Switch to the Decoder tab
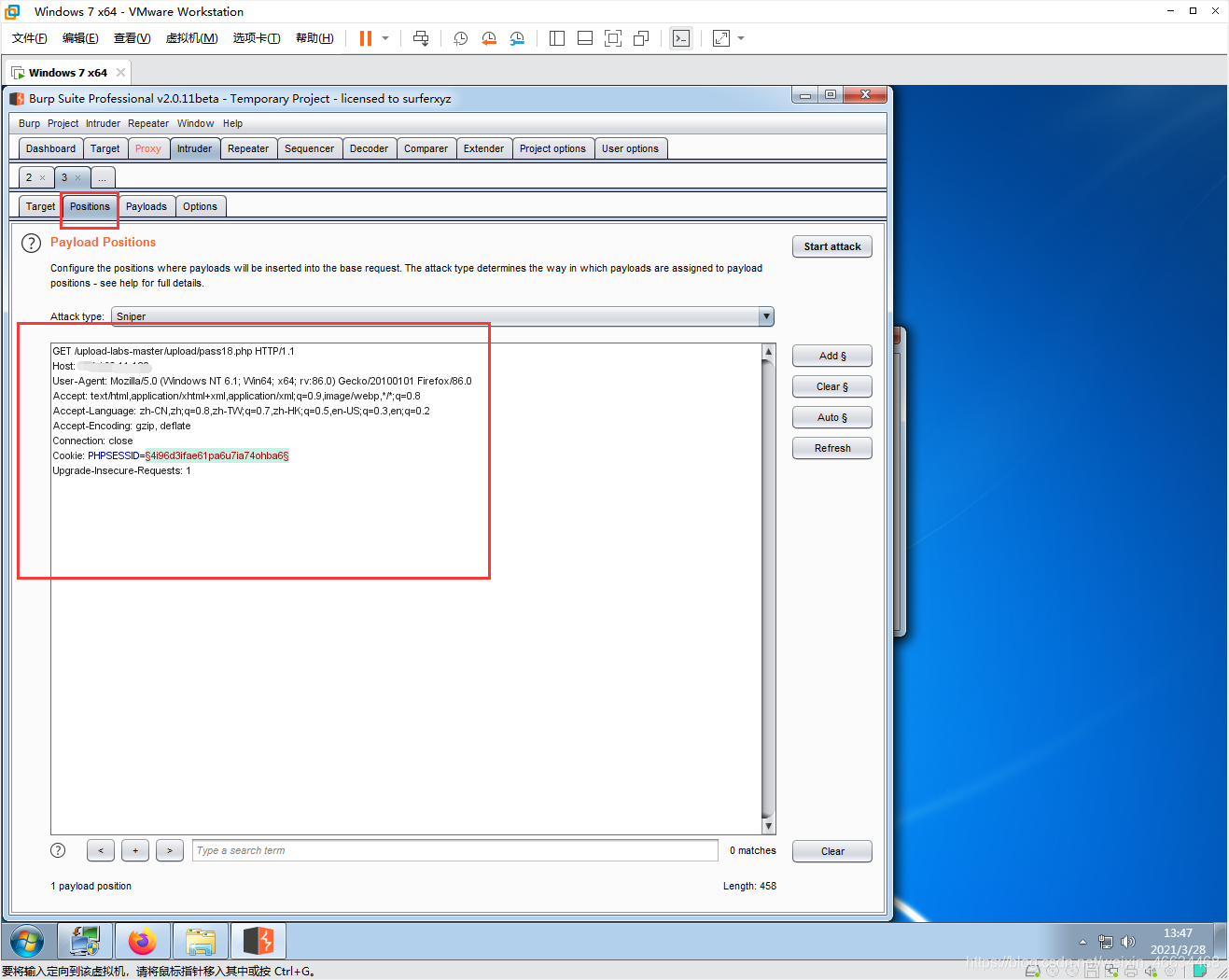 click(x=369, y=148)
